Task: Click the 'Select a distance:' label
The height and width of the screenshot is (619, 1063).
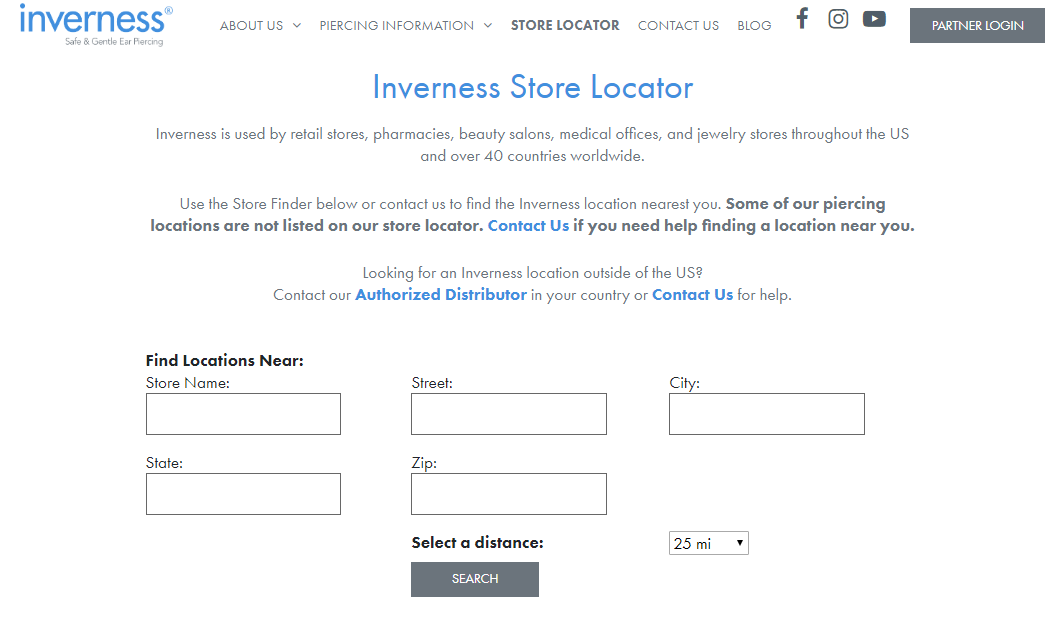Action: 477,542
